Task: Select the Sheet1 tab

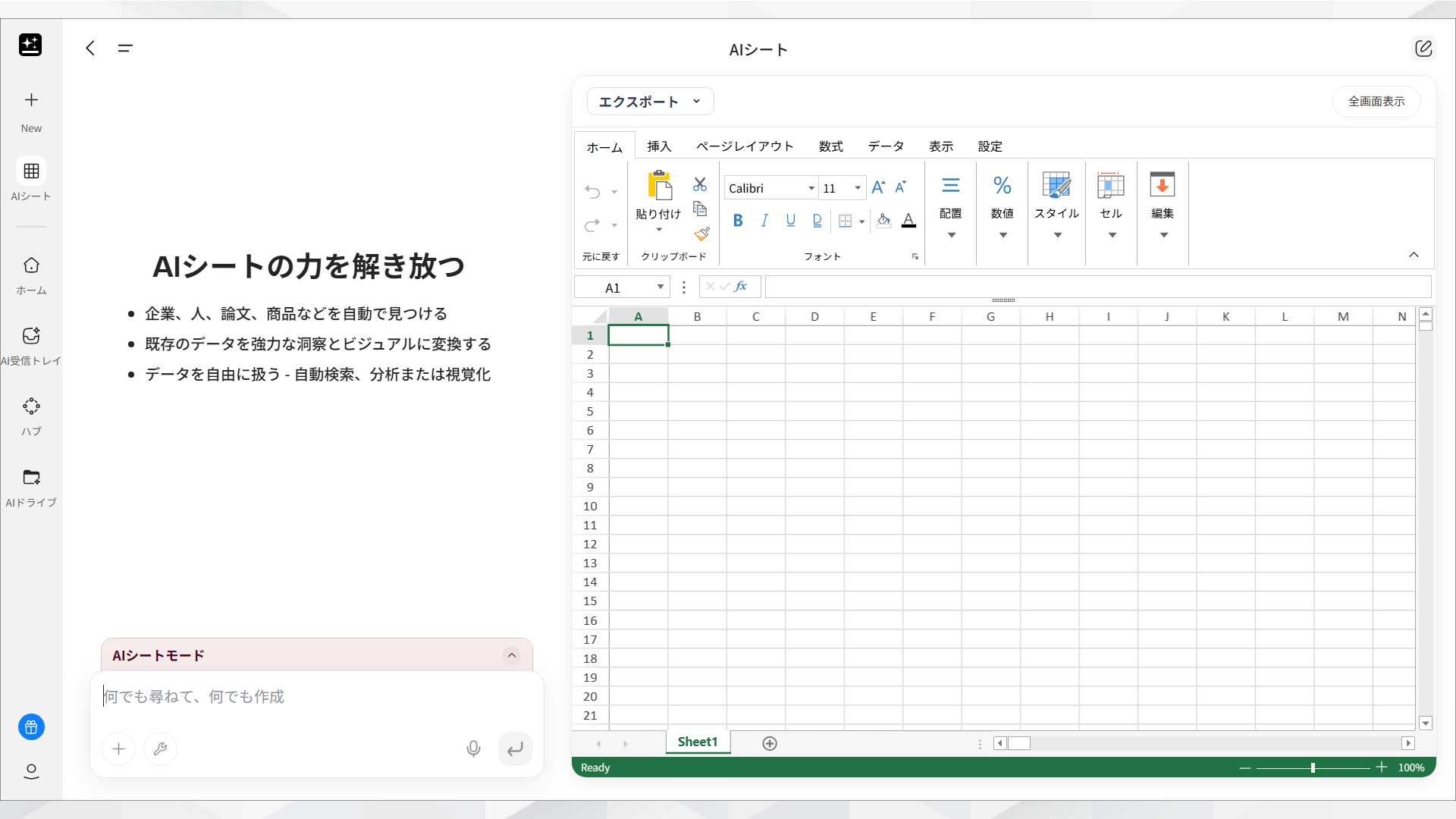Action: 697,742
